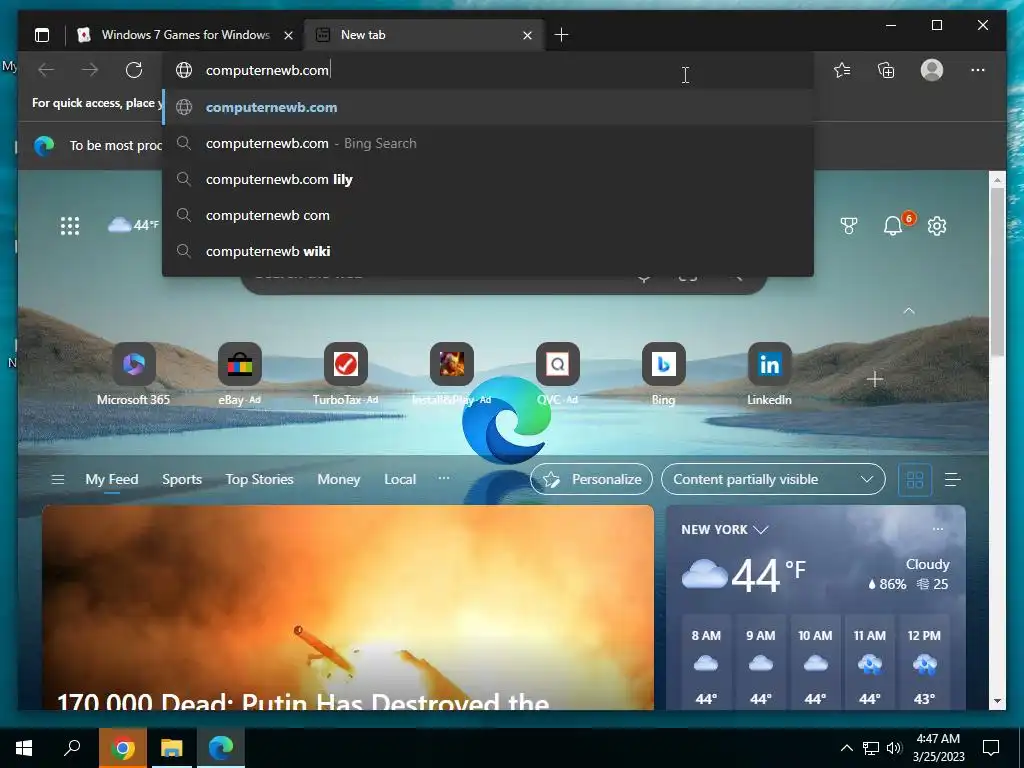
Task: Choose the computernewb.com URL suggestion
Action: [488, 107]
